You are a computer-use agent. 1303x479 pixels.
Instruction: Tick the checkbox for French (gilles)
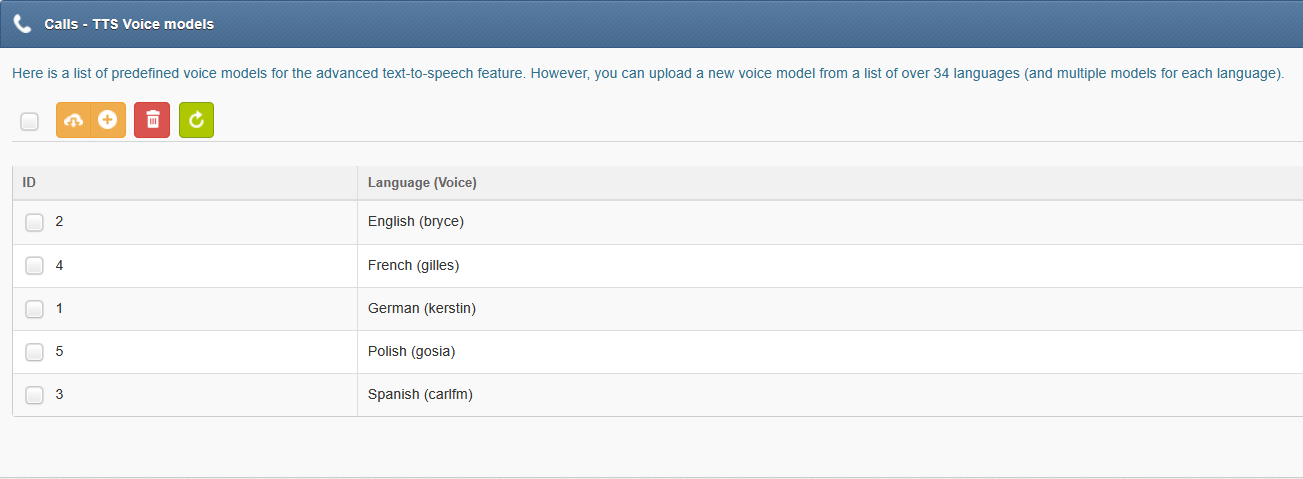click(x=34, y=266)
